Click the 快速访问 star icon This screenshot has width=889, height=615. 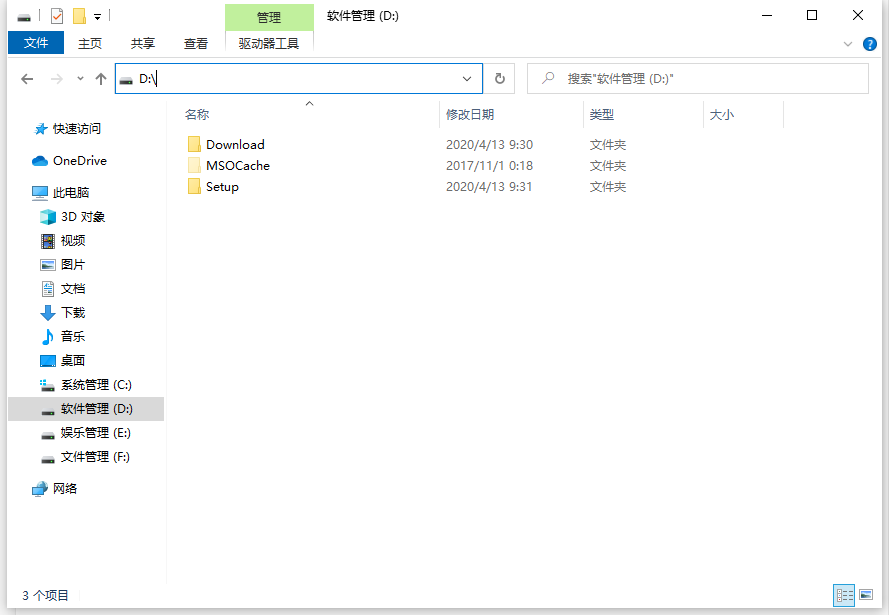pyautogui.click(x=40, y=129)
